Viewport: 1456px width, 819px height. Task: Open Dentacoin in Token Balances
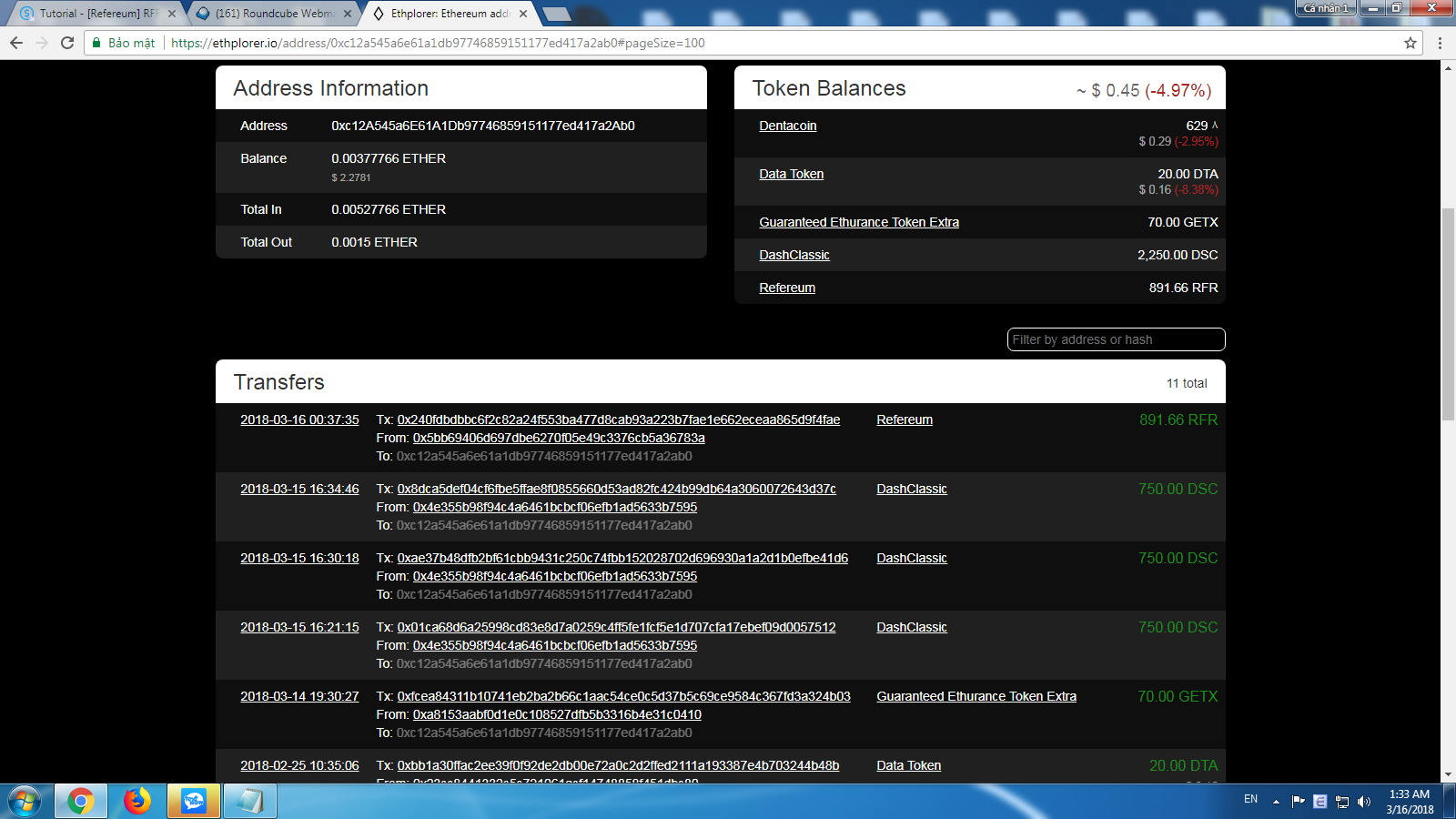click(788, 126)
